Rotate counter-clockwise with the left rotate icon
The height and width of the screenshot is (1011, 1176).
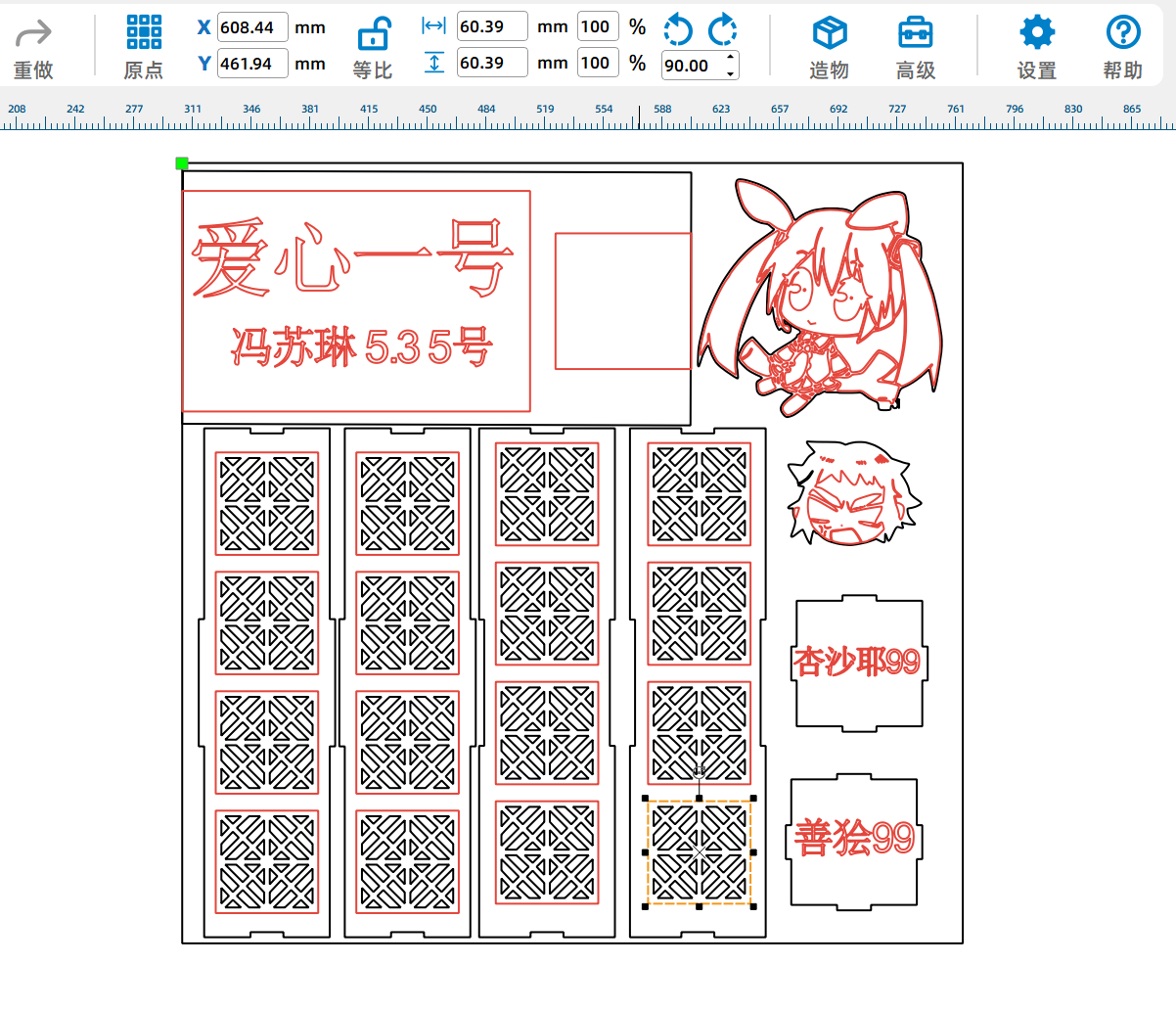pos(677,30)
